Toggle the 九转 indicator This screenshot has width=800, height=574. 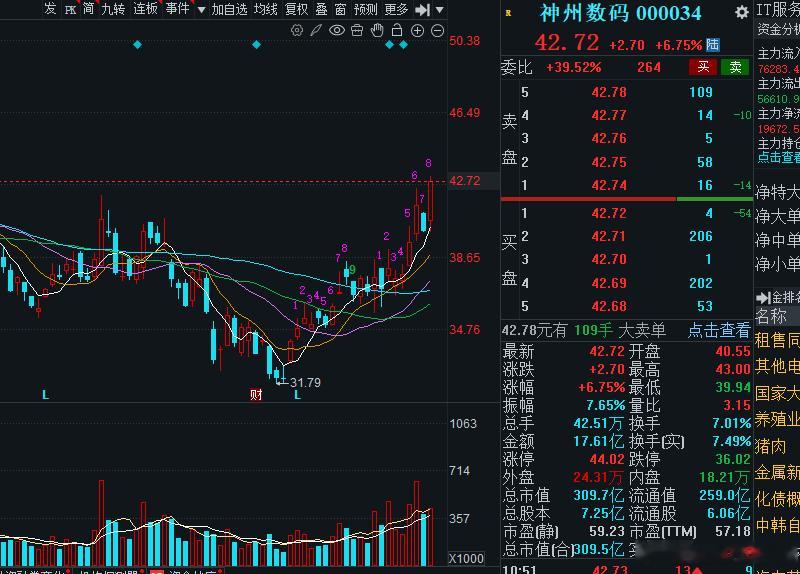tap(113, 9)
